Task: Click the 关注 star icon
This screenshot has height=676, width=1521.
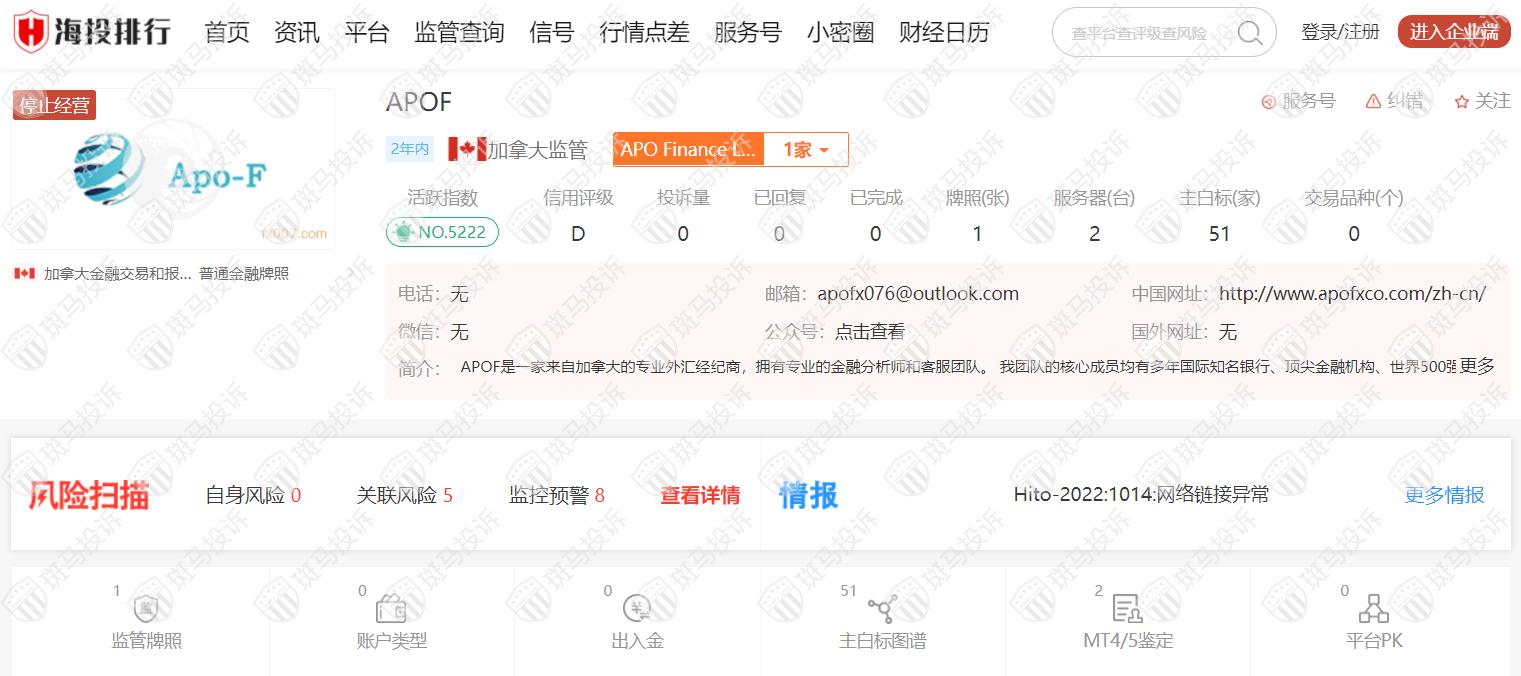Action: point(1461,102)
